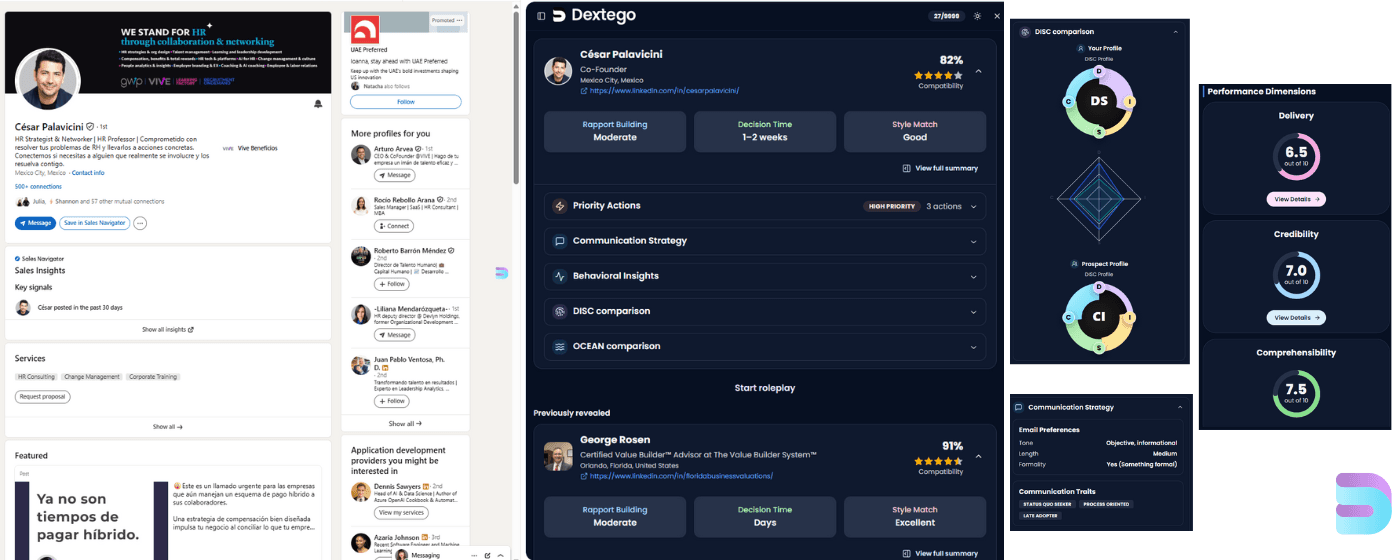Image resolution: width=1400 pixels, height=560 pixels.
Task: Click the HR Consulting service tag
Action: pyautogui.click(x=37, y=377)
